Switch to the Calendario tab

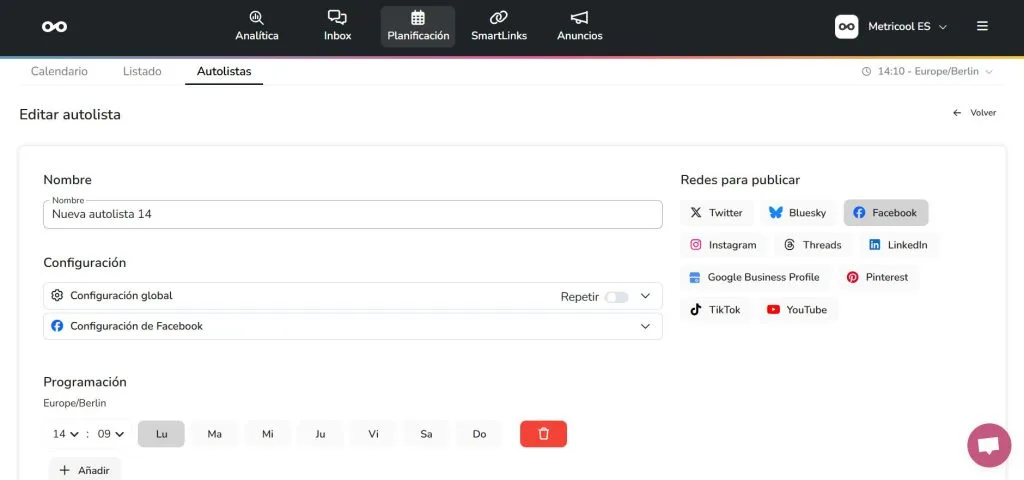pos(59,72)
